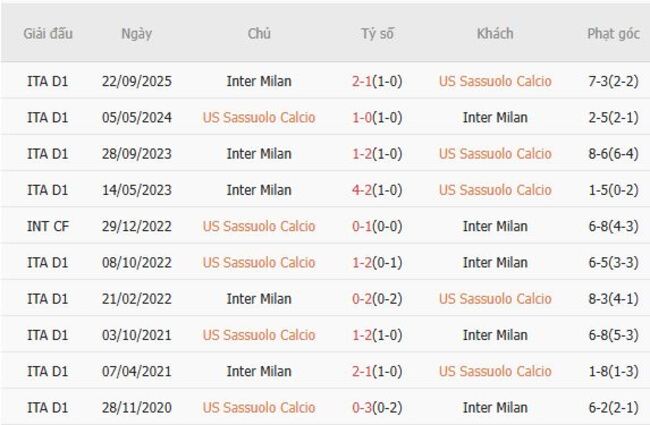650x425 pixels.
Task: Click the Tỷ số column header
Action: click(x=377, y=34)
